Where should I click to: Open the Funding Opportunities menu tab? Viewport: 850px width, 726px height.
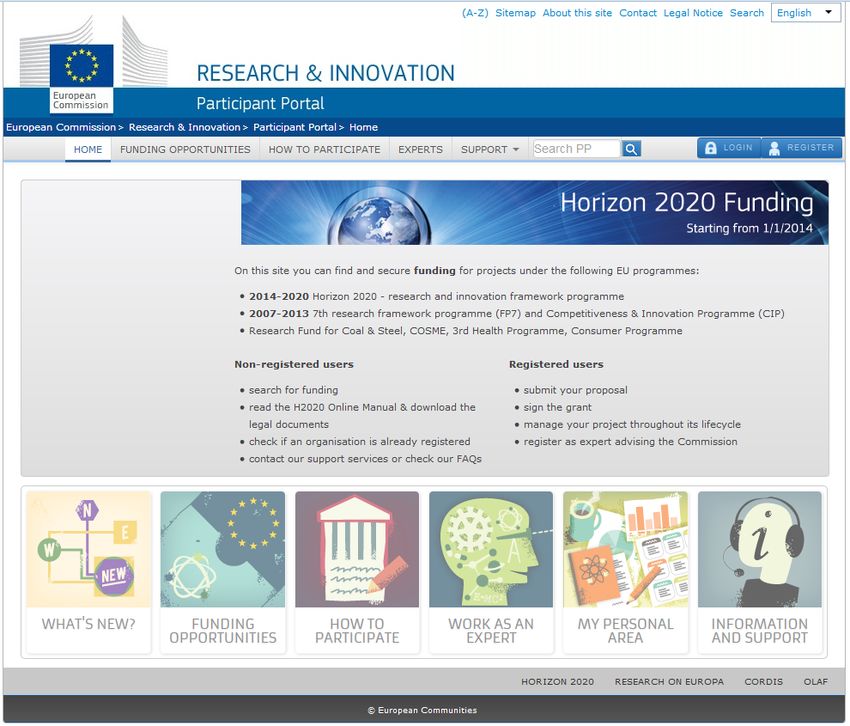(185, 149)
